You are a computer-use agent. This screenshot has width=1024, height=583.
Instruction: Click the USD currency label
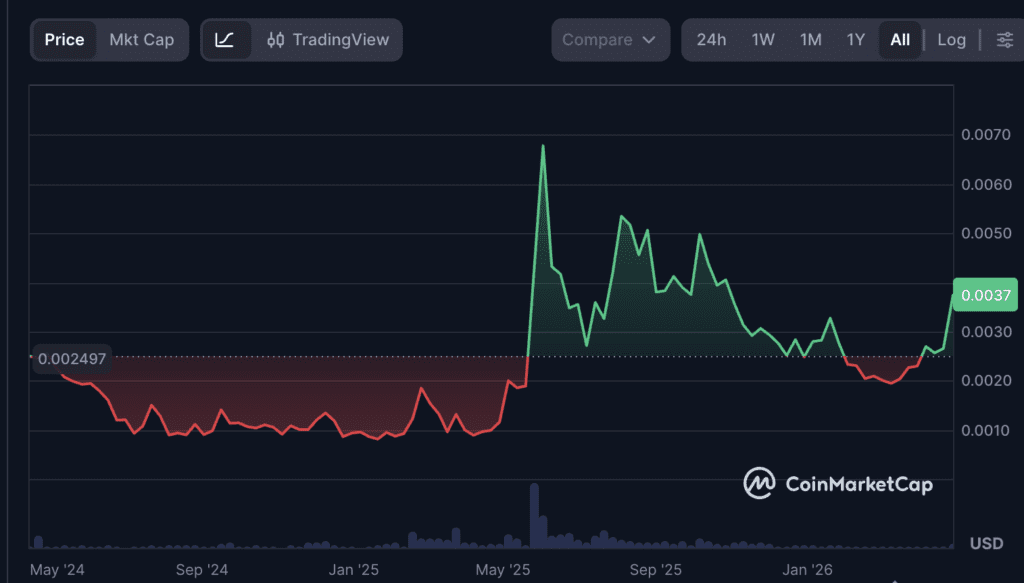point(986,544)
